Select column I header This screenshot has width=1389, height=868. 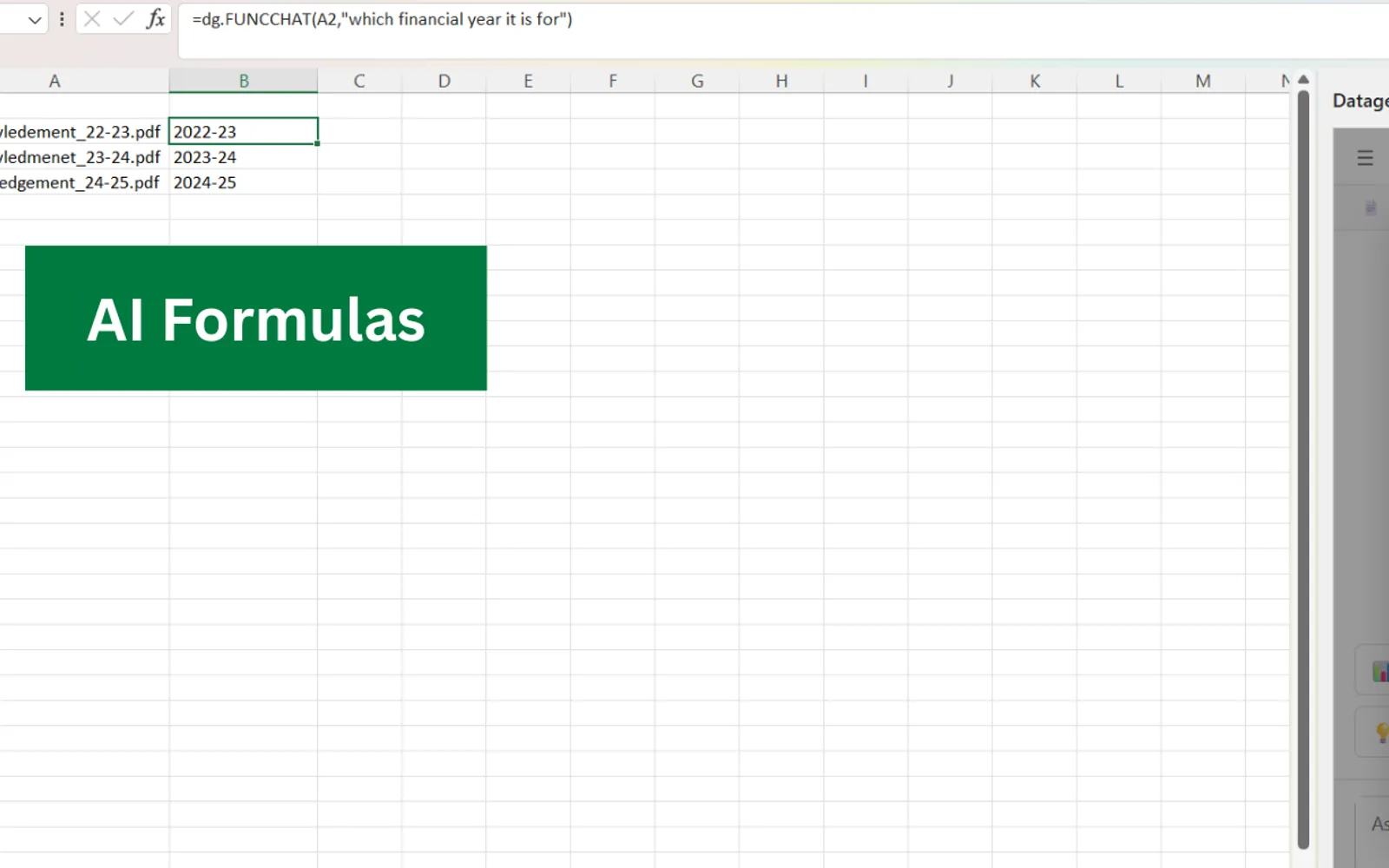click(x=866, y=81)
